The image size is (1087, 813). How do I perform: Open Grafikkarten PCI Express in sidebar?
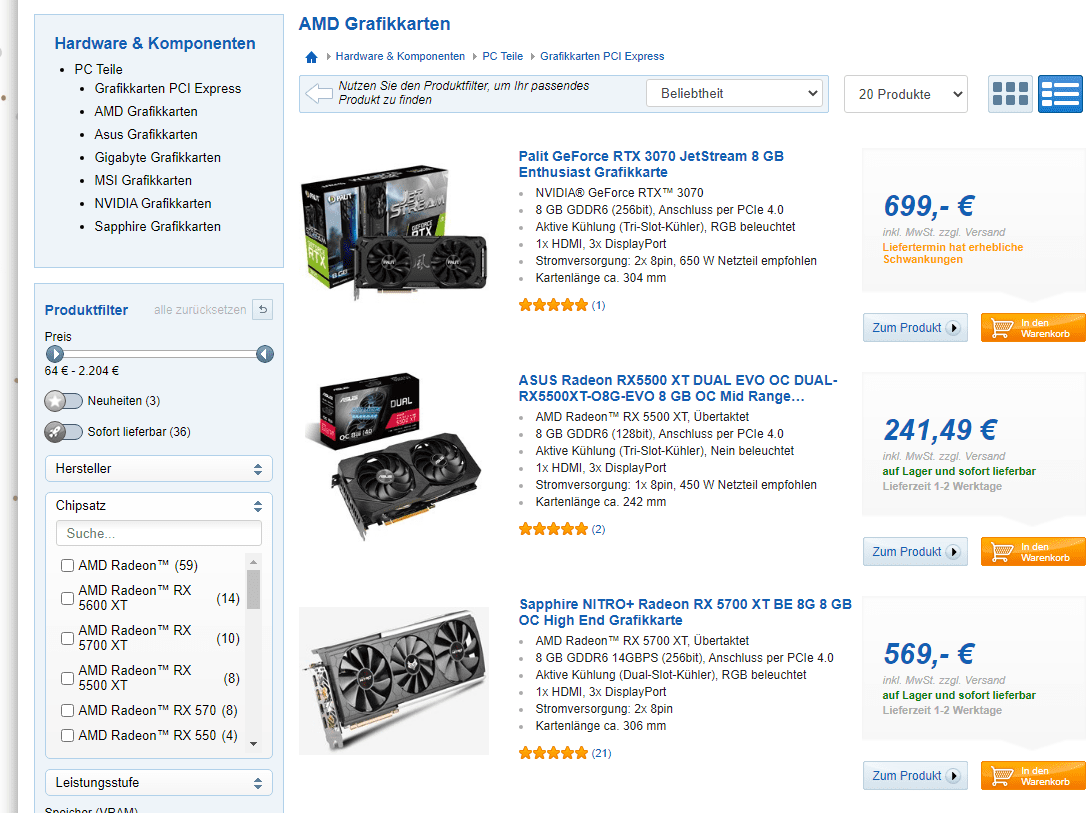(x=168, y=89)
